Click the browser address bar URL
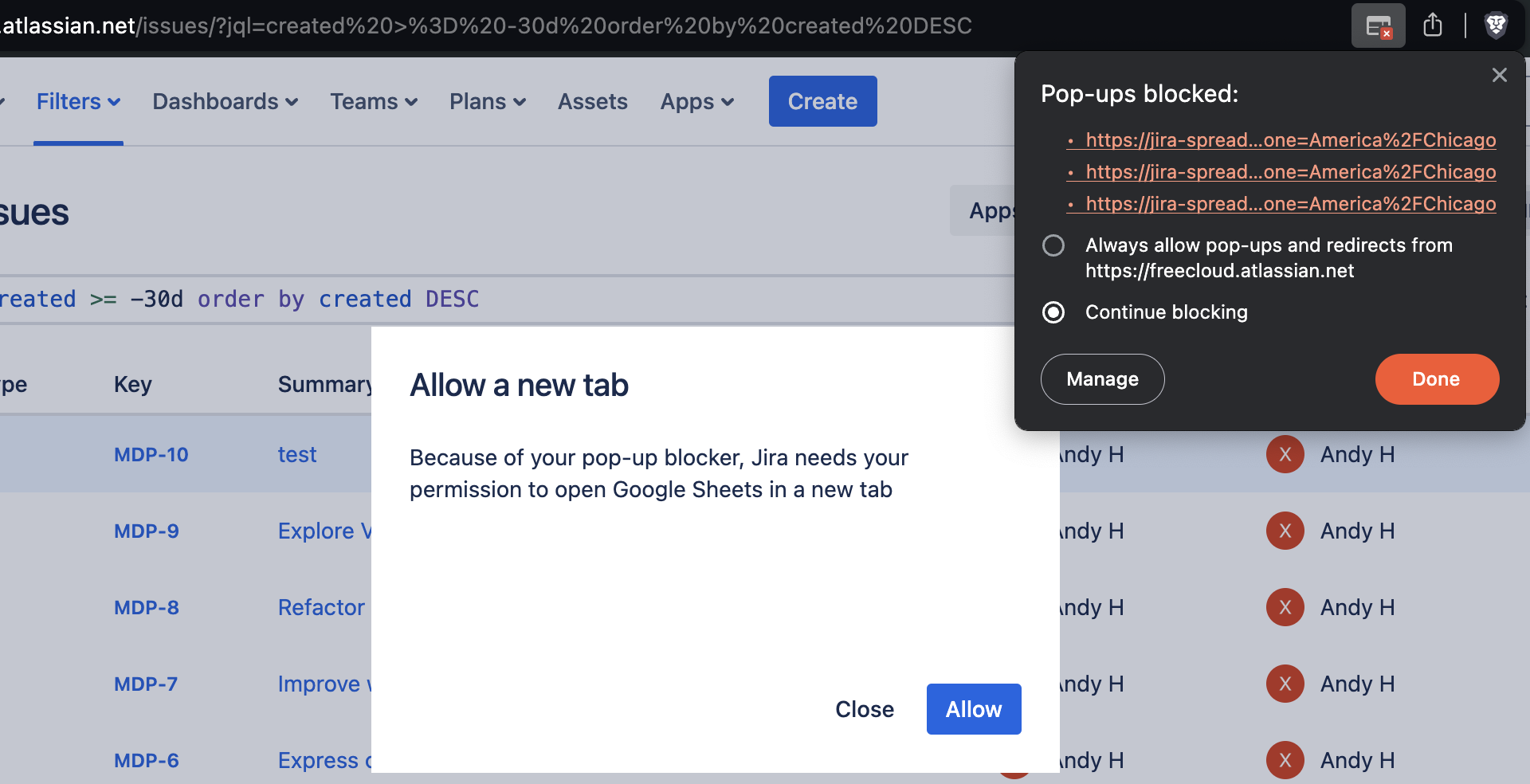The width and height of the screenshot is (1530, 784). click(x=486, y=25)
